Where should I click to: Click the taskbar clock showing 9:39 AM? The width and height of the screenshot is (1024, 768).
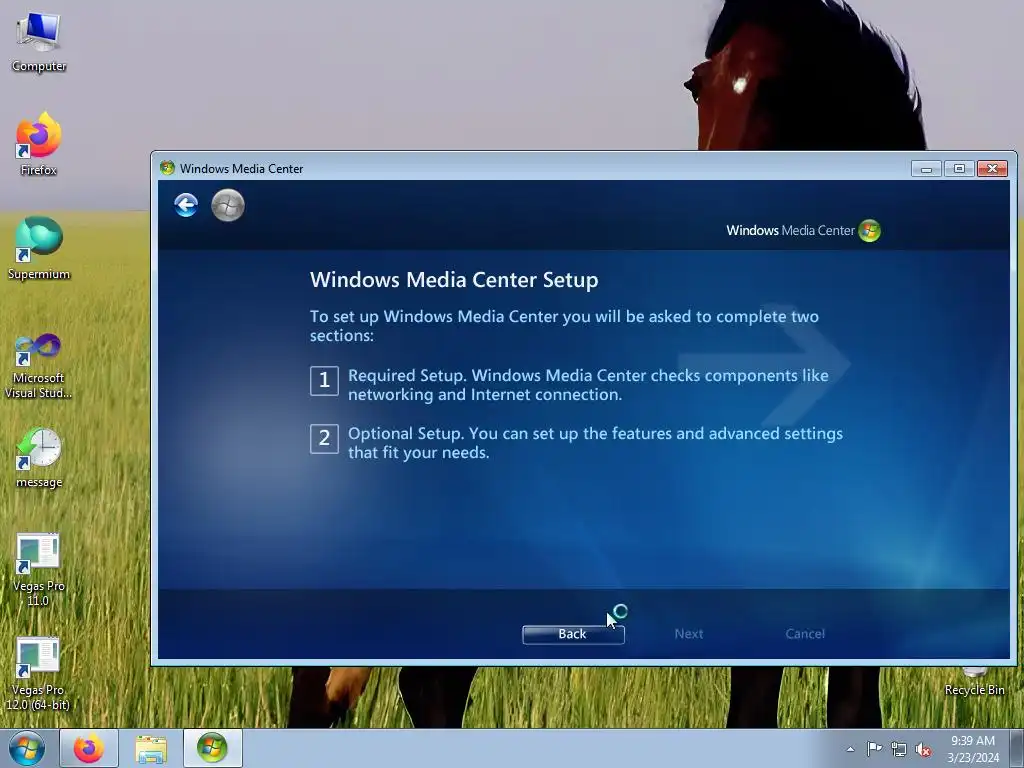(x=972, y=749)
